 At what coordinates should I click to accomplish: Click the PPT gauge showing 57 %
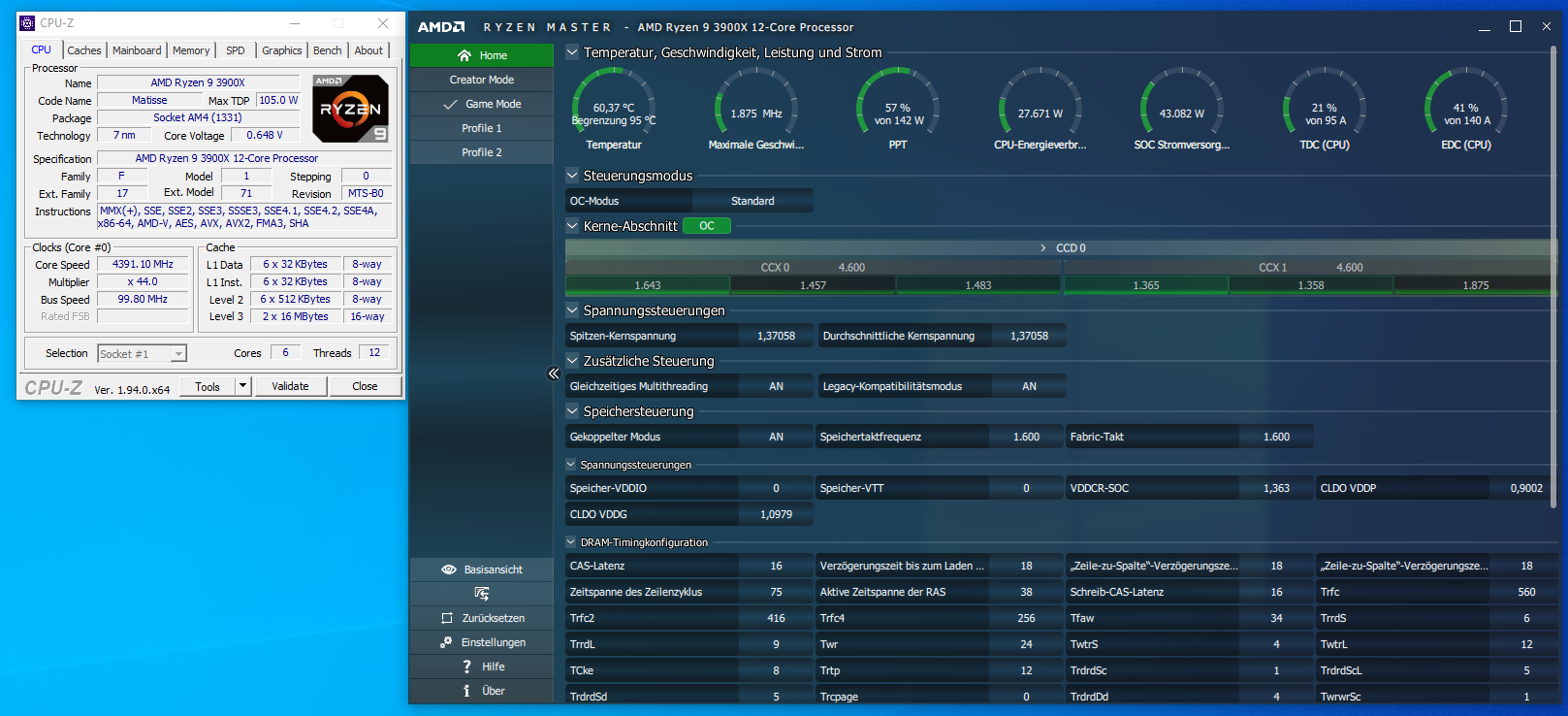point(898,102)
